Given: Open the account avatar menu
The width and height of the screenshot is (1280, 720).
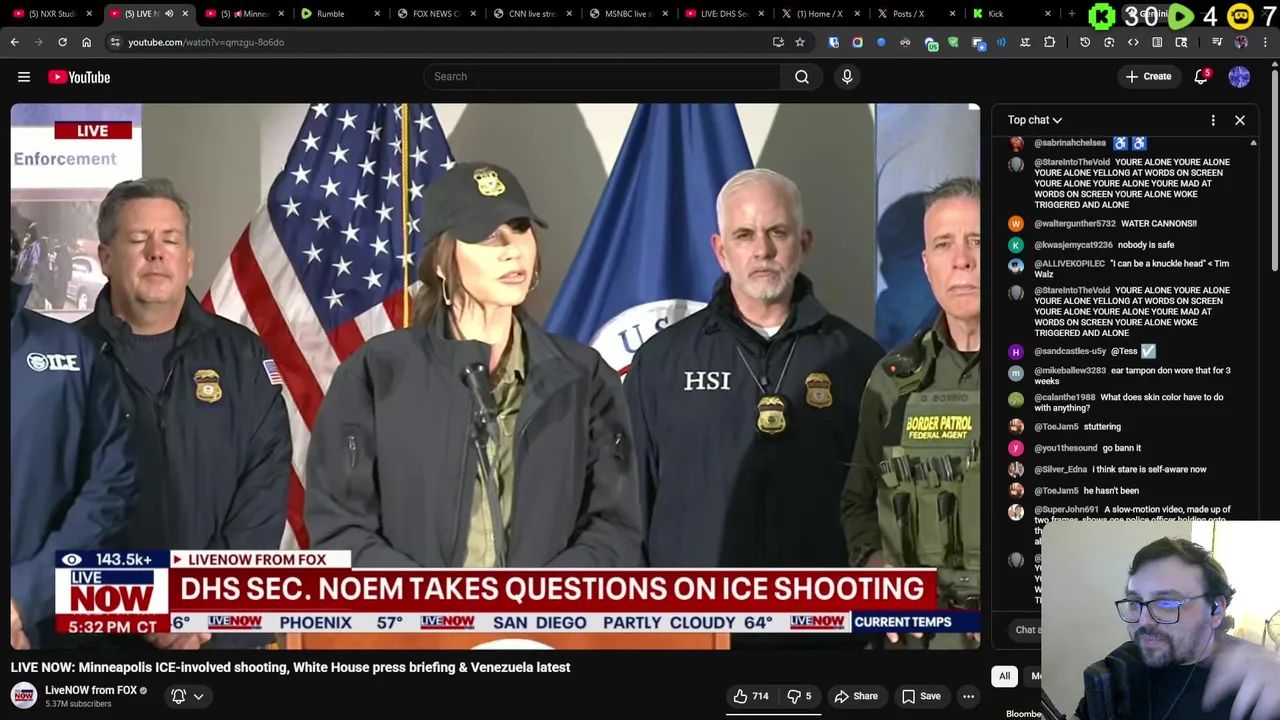Looking at the screenshot, I should (1239, 77).
